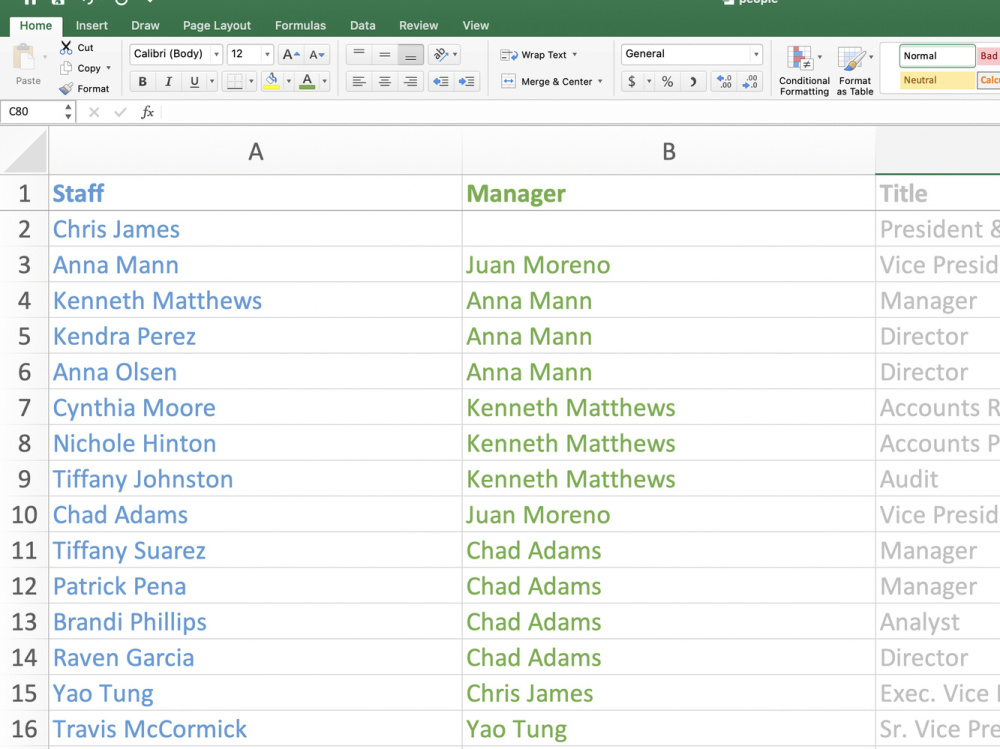Apply italic formatting

click(x=169, y=80)
